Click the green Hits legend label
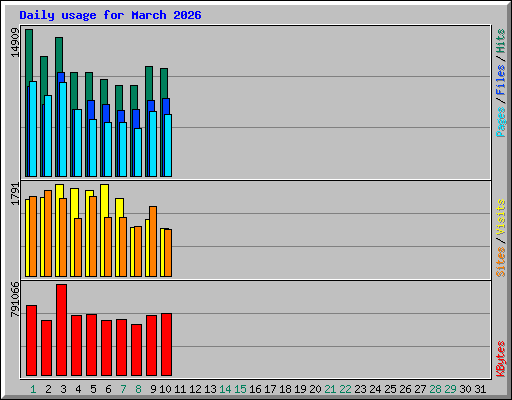 pyautogui.click(x=501, y=41)
